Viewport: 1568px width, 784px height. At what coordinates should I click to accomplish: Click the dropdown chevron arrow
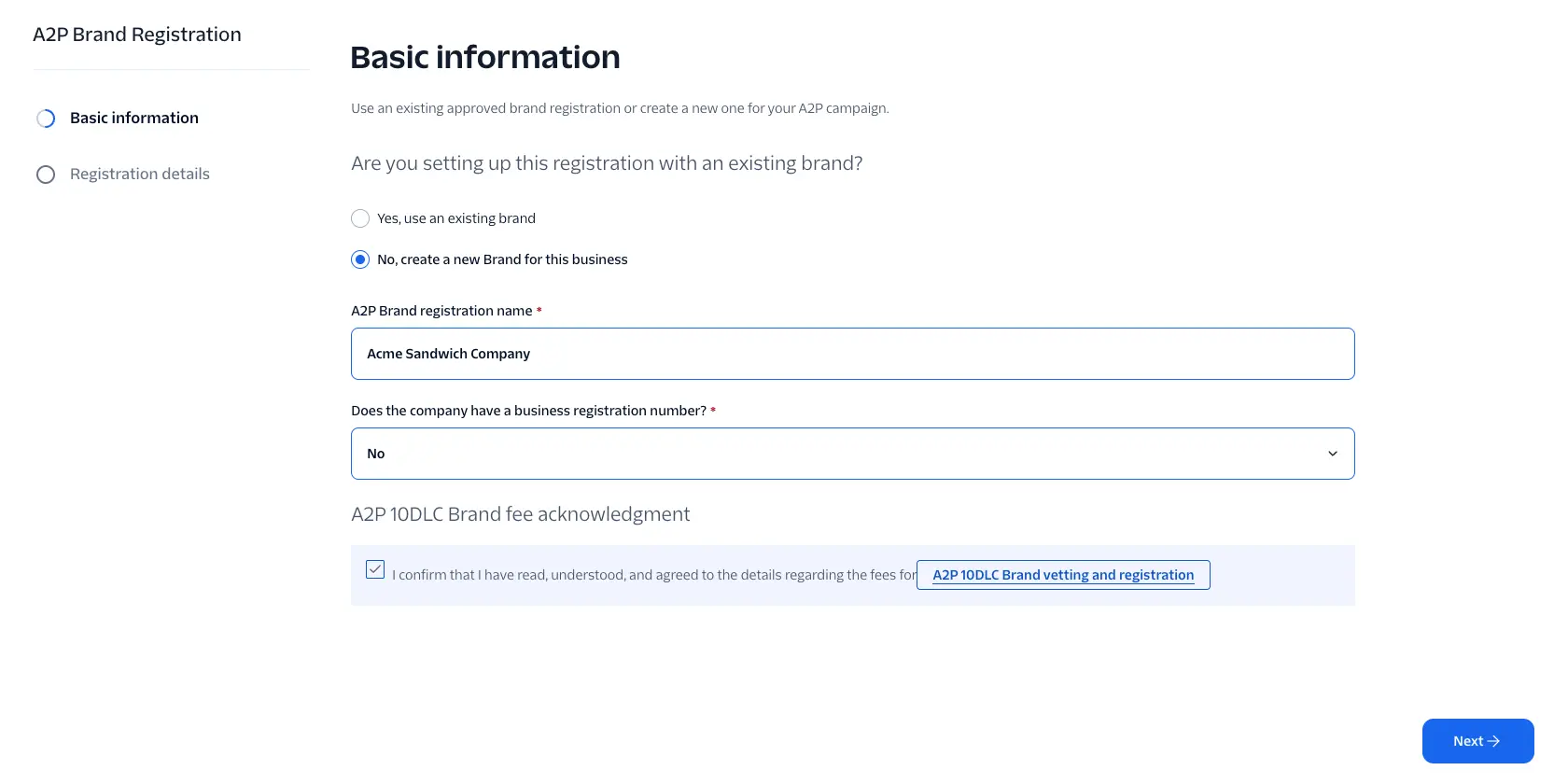pyautogui.click(x=1333, y=454)
